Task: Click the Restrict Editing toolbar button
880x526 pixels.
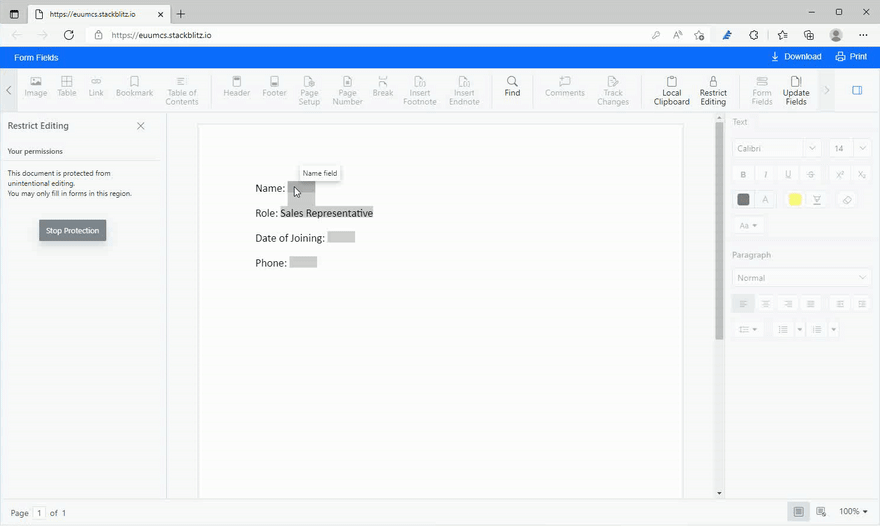Action: pos(713,90)
